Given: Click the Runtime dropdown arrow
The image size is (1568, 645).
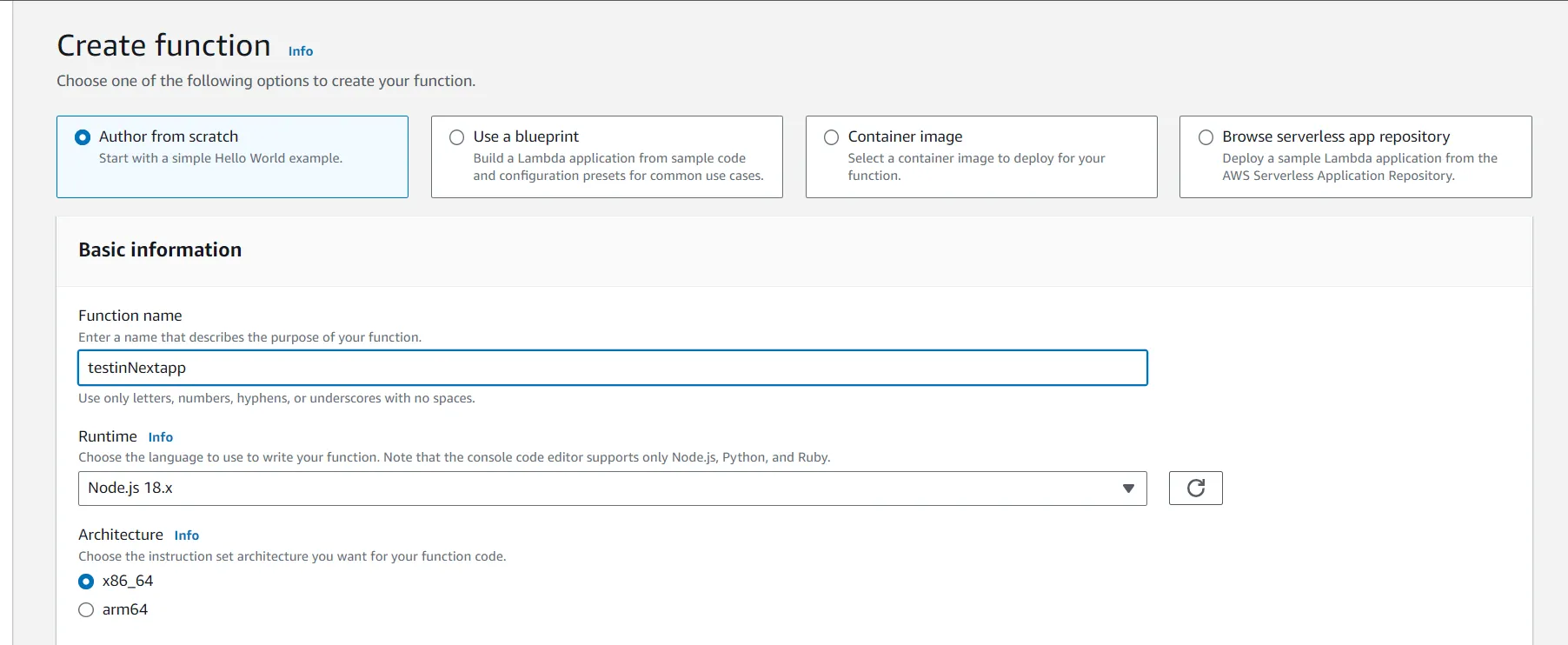Looking at the screenshot, I should [x=1127, y=489].
